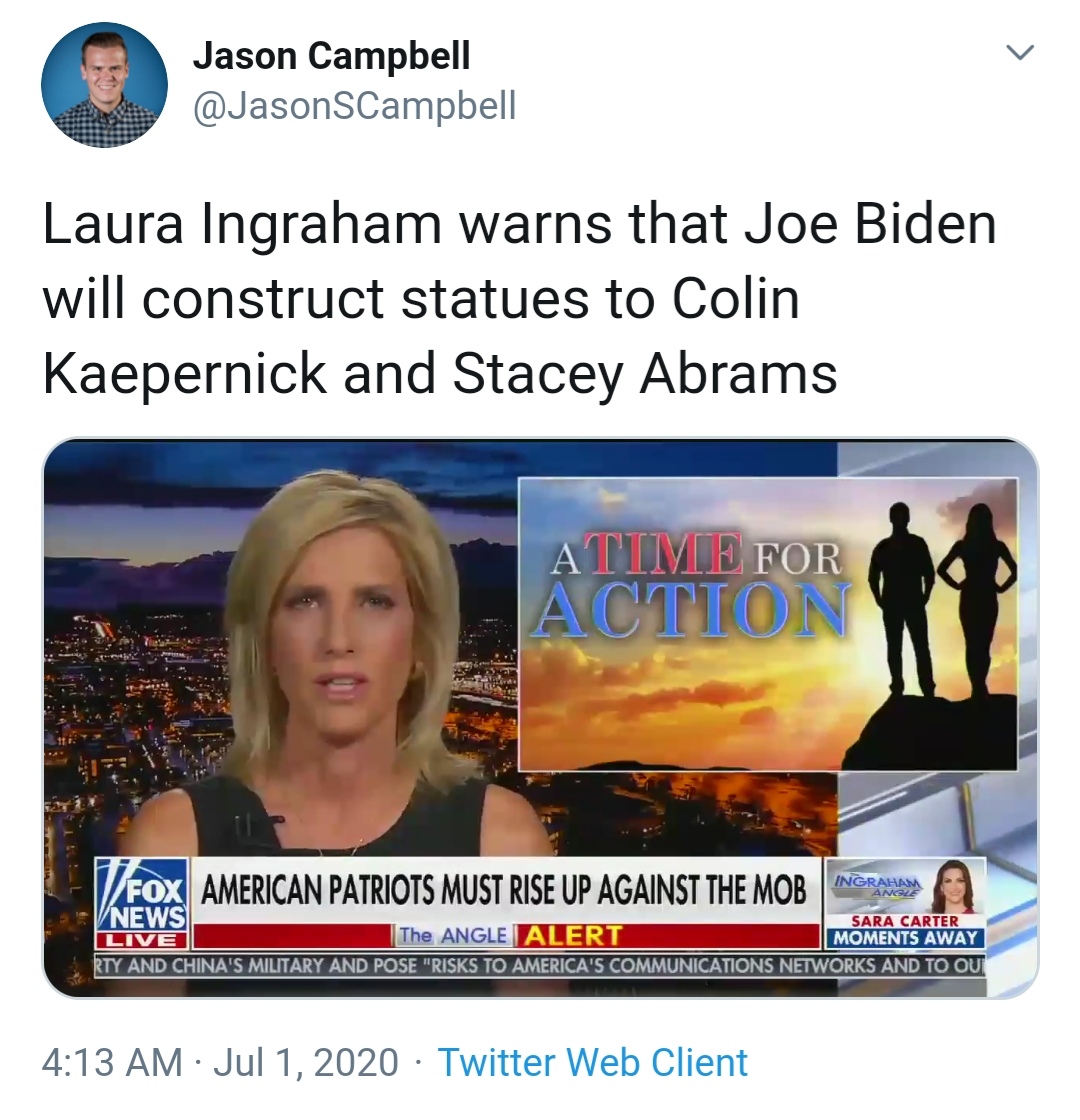The height and width of the screenshot is (1120, 1080).
Task: Click the 4:13 AM timestamp
Action: (x=112, y=1062)
